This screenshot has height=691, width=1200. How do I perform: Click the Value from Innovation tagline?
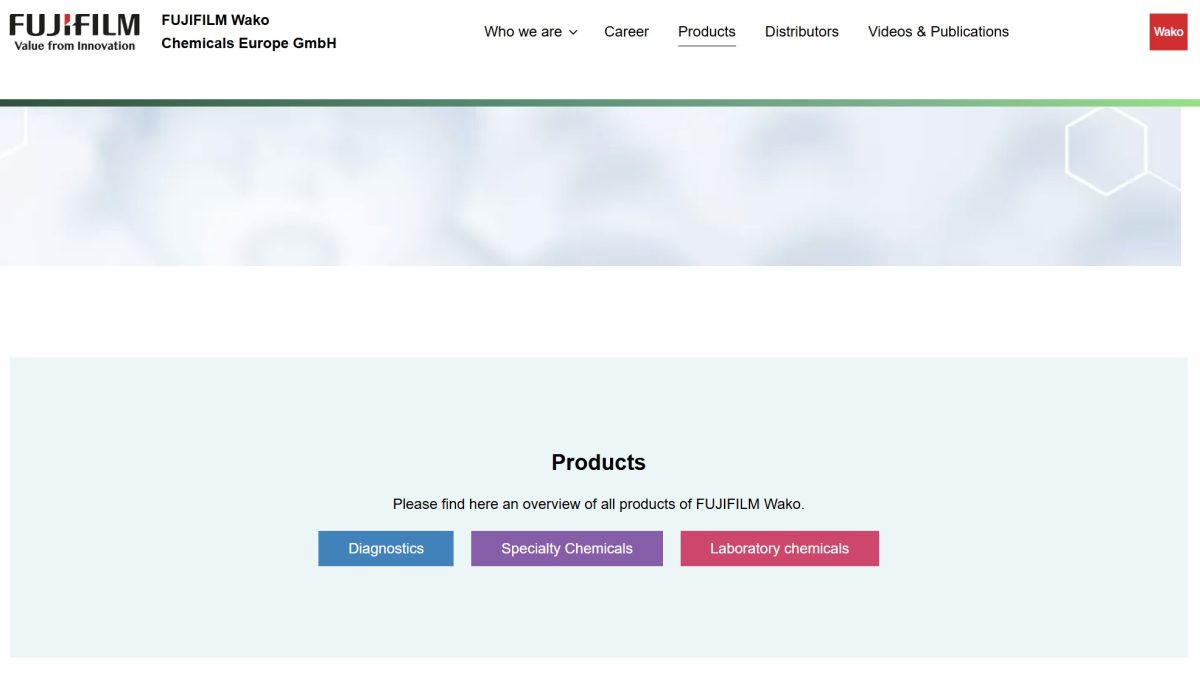[75, 46]
